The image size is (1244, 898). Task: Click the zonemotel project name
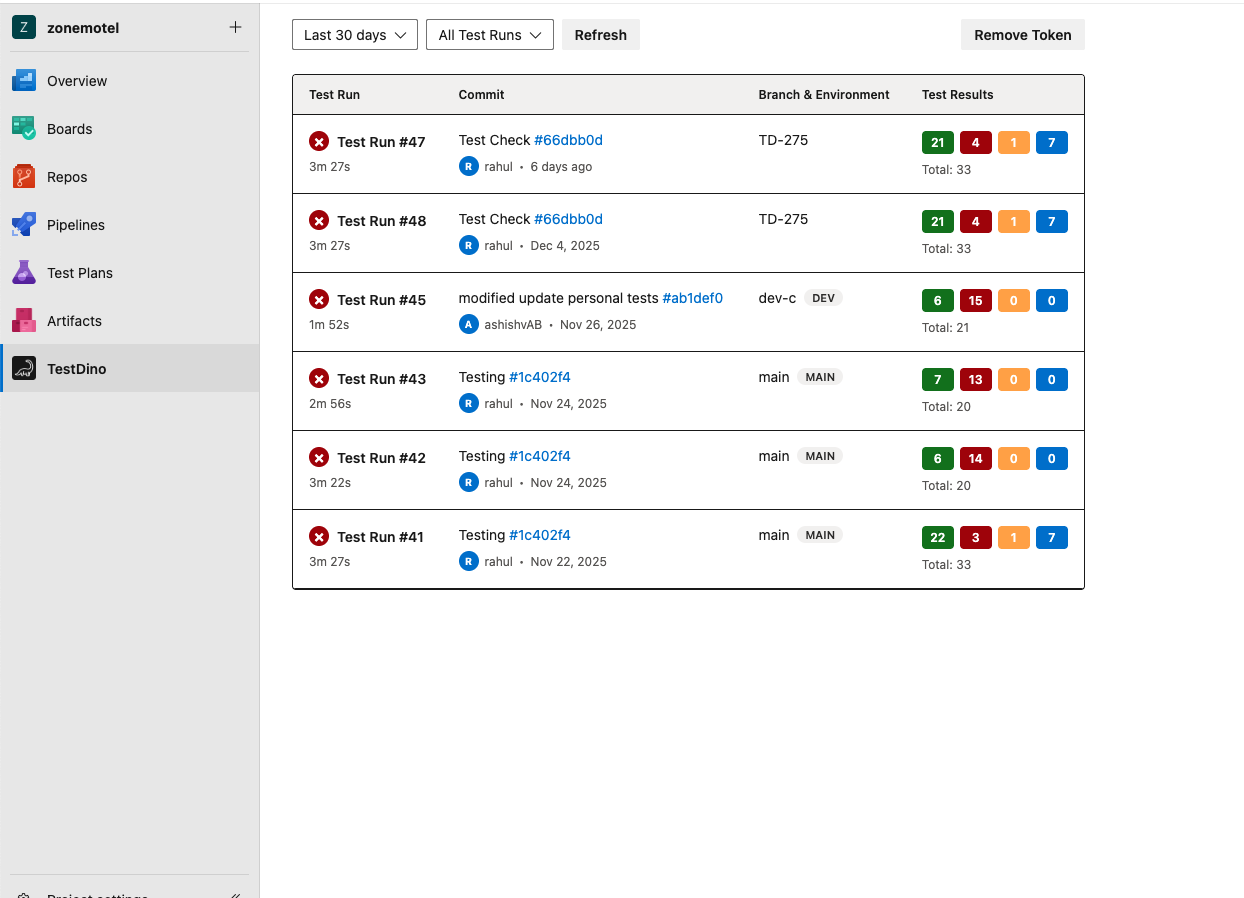[83, 28]
